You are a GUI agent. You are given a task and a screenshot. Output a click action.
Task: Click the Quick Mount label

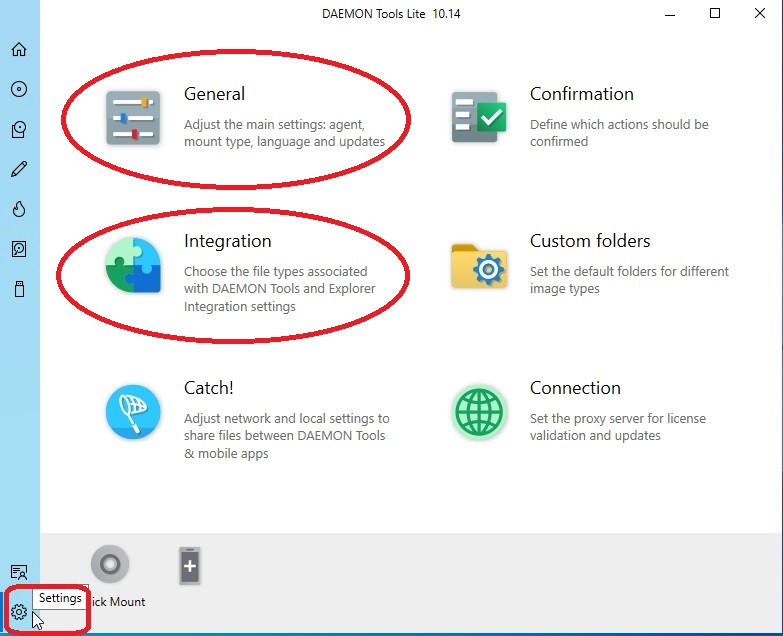(x=118, y=602)
